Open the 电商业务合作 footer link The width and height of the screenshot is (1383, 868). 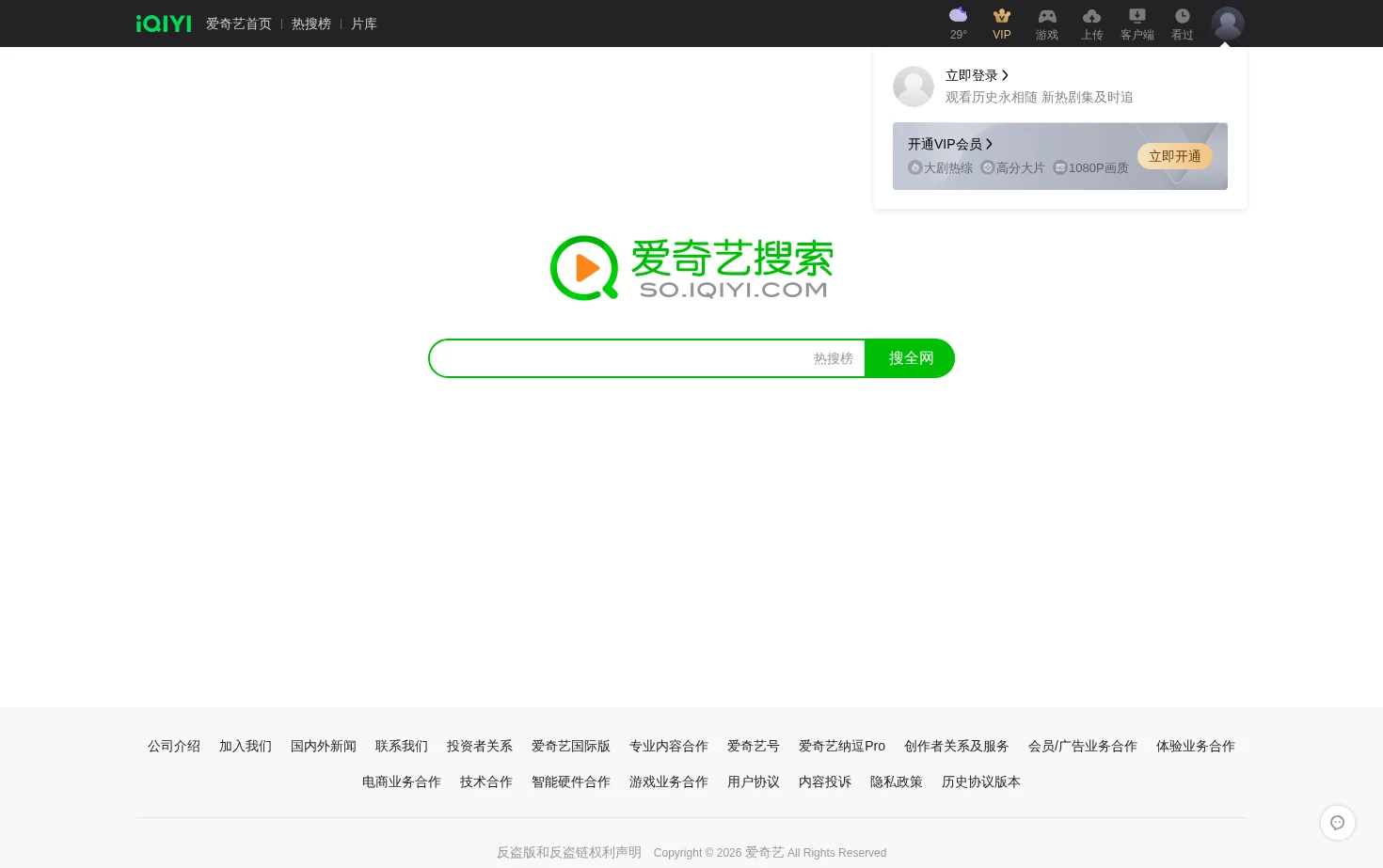402,781
